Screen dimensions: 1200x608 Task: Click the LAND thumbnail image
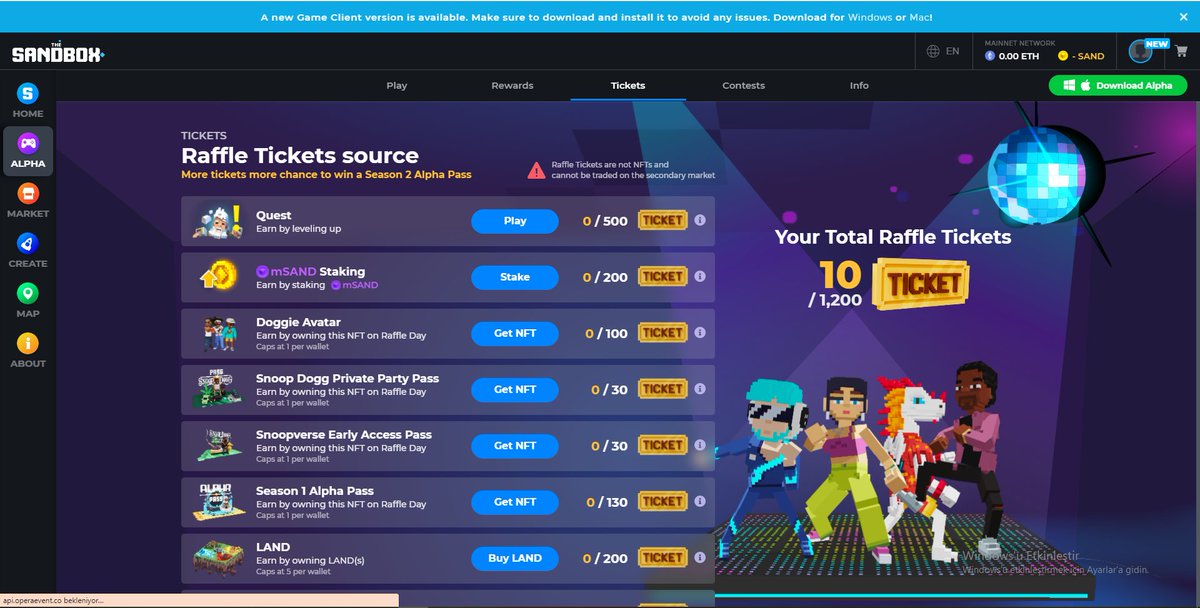tap(218, 558)
